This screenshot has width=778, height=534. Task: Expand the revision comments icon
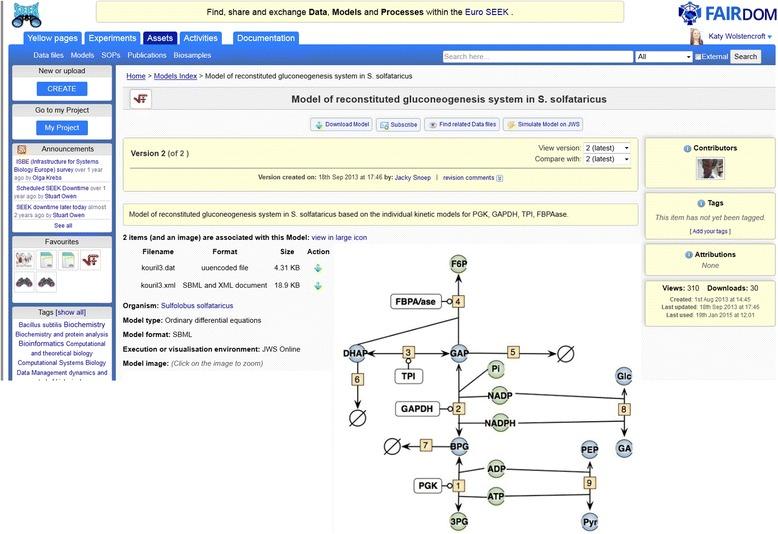click(499, 178)
